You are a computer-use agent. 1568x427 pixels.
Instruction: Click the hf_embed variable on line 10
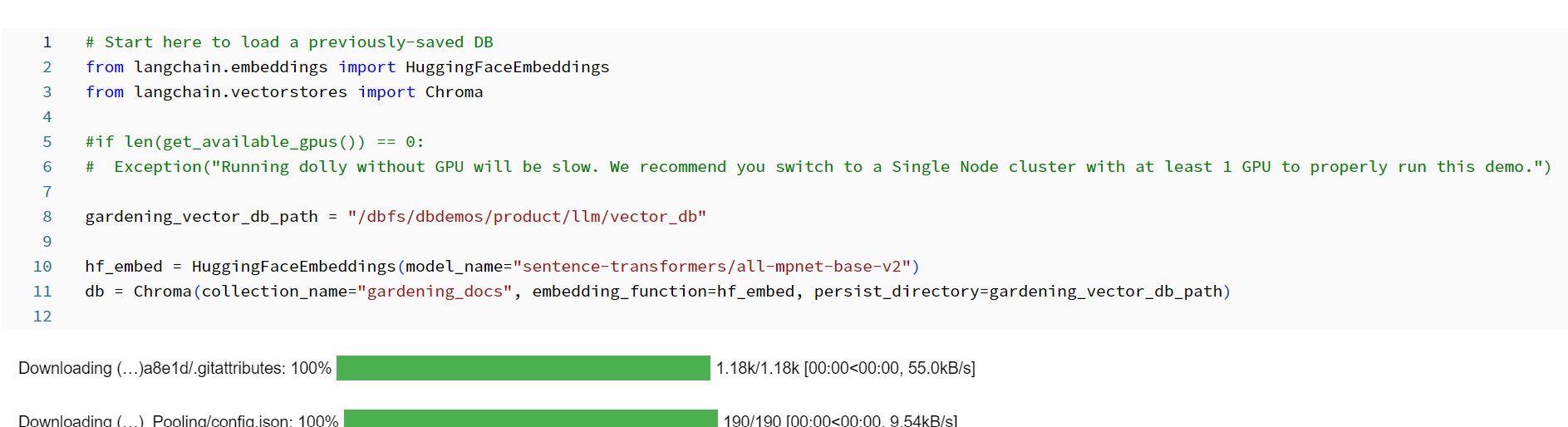[x=124, y=267]
